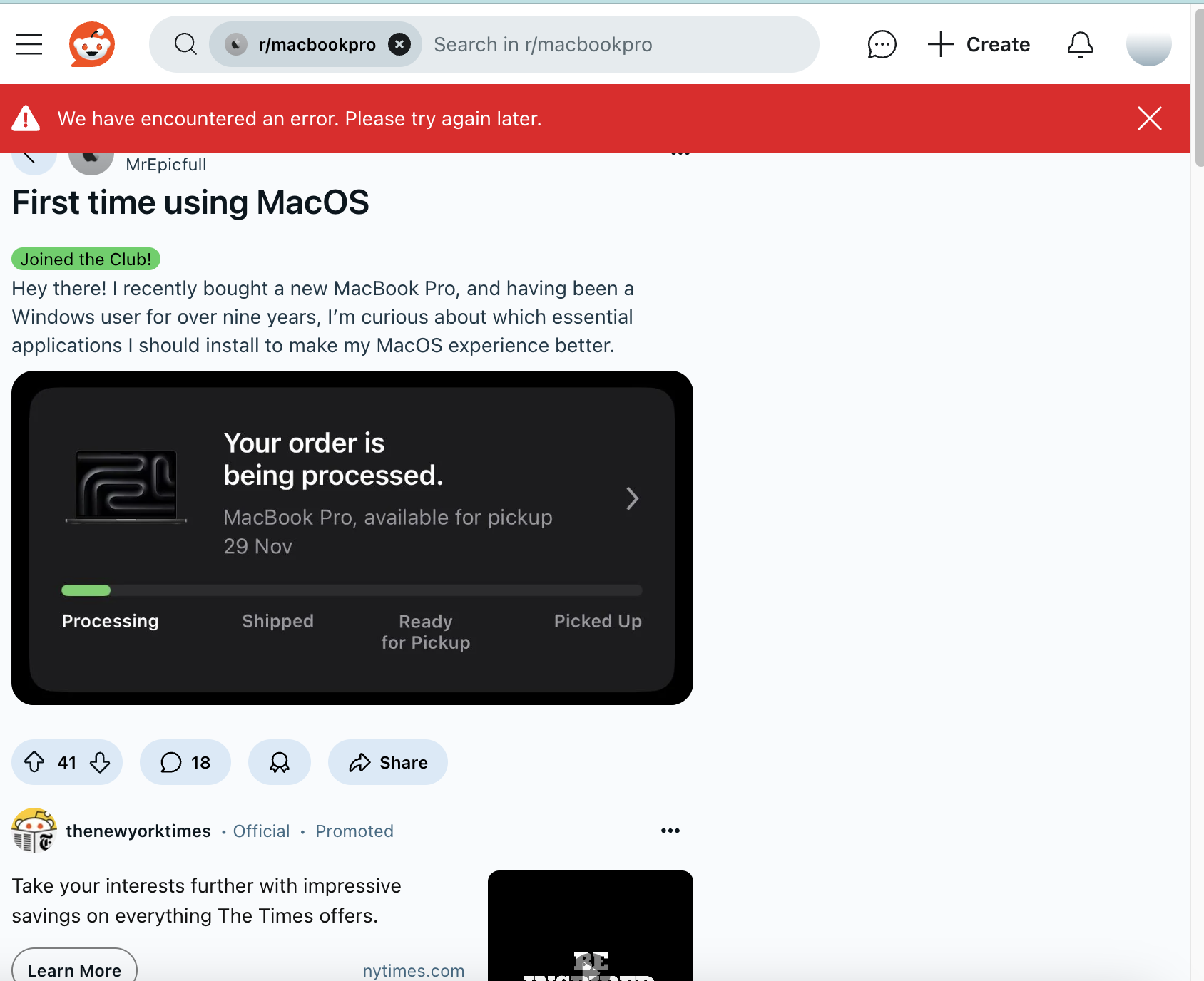Image resolution: width=1204 pixels, height=981 pixels.
Task: Select the 'Joined the Club!' flair
Action: click(x=86, y=259)
